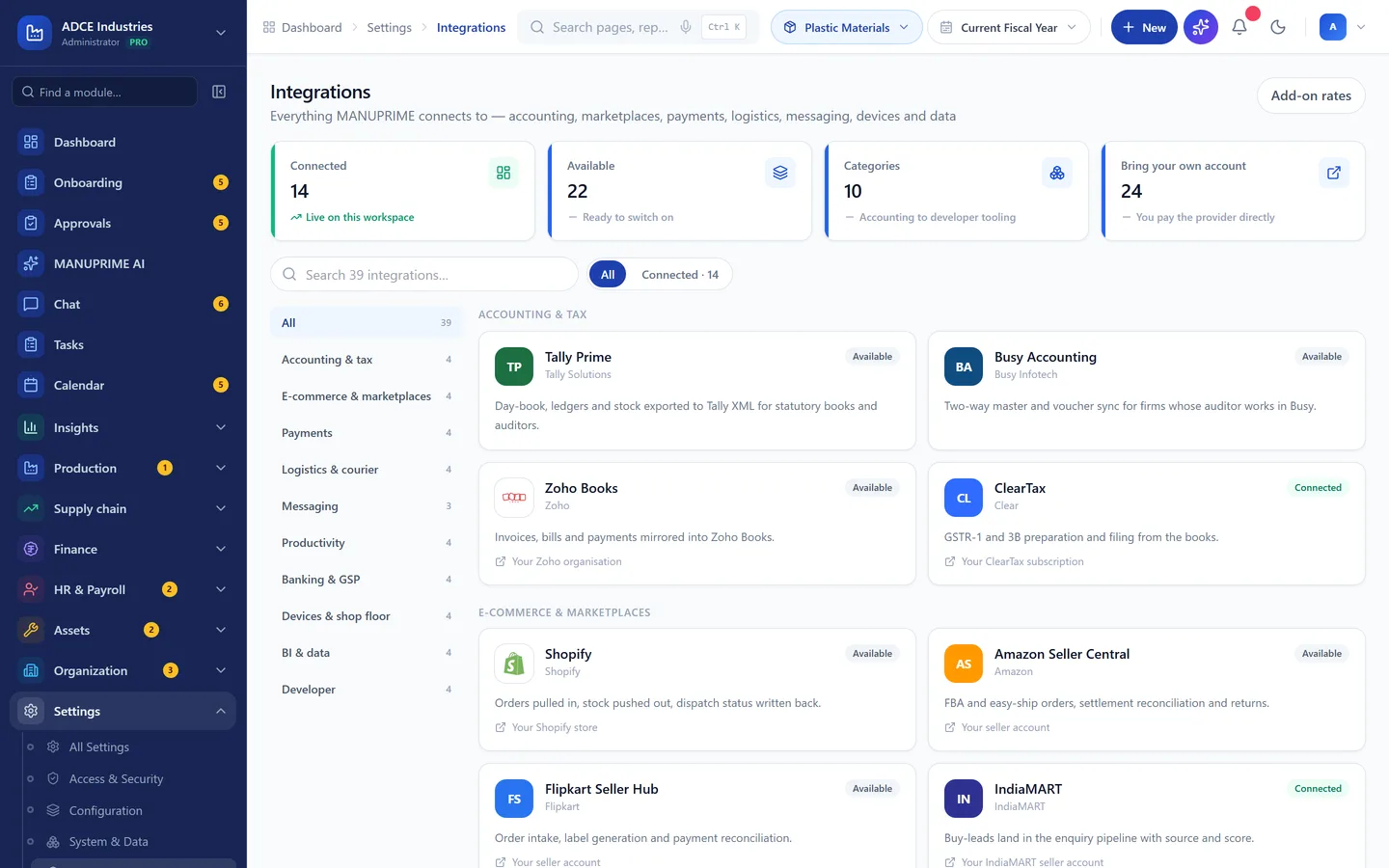Select the Banking & GSP category

coord(367,580)
